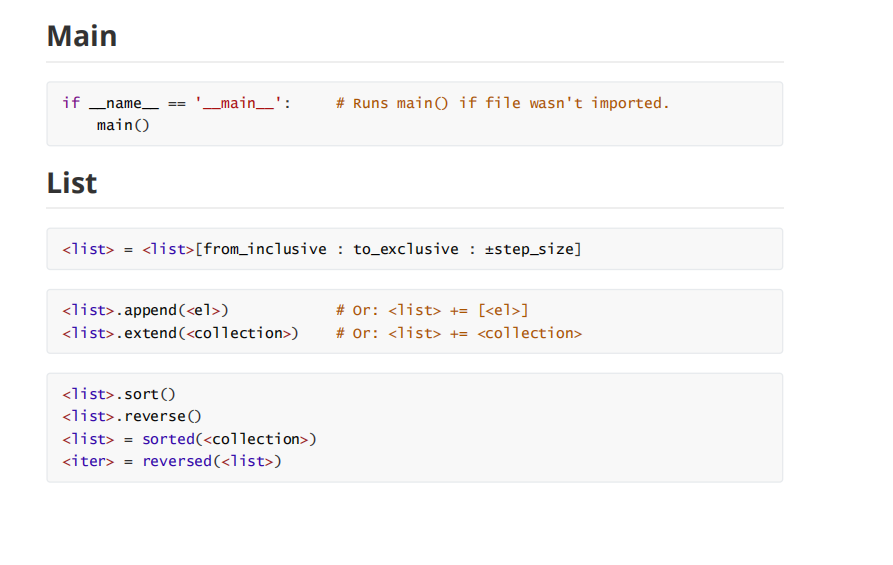
Task: Click the list slicing code block
Action: [x=415, y=249]
